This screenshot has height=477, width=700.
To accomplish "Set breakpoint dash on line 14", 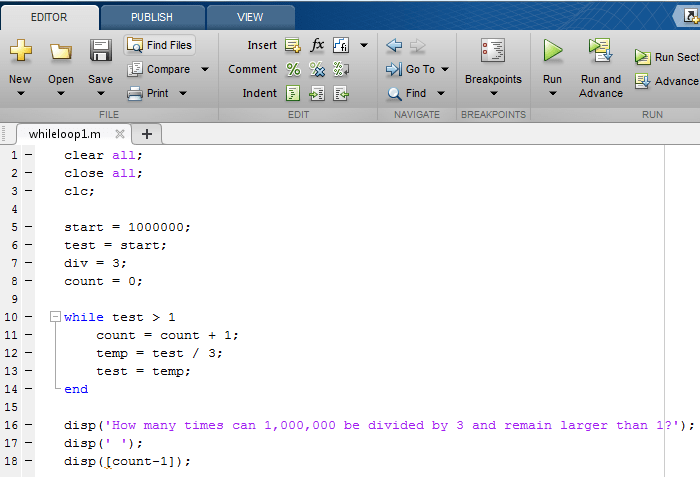I will coord(29,389).
